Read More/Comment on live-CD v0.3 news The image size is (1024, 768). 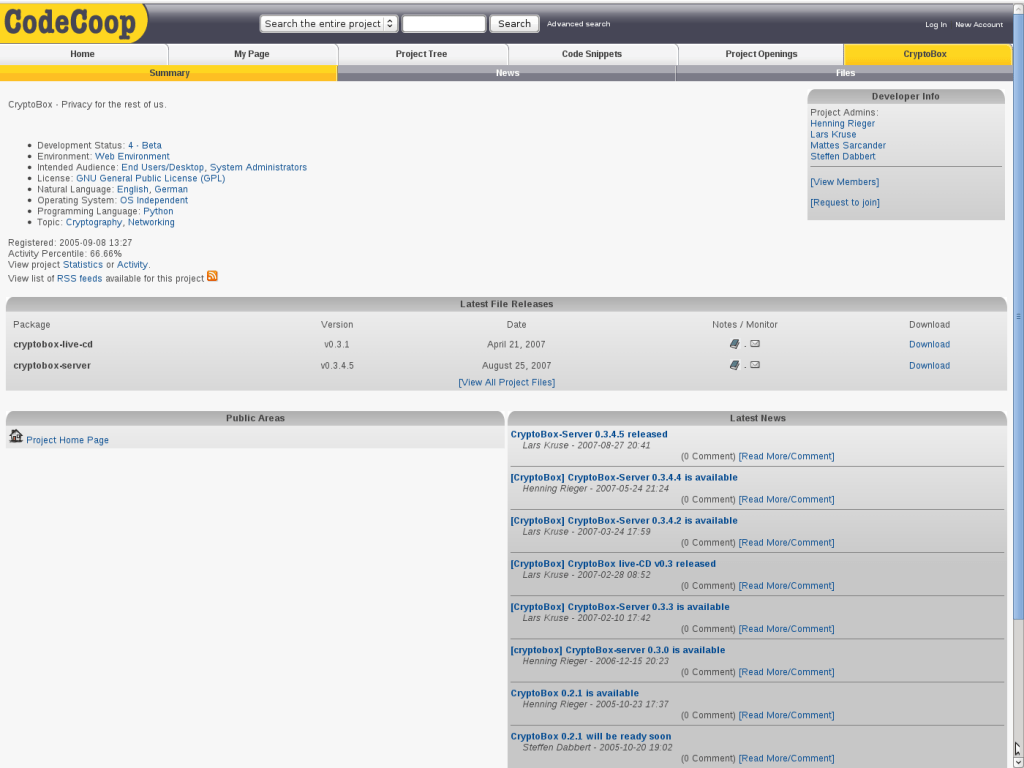[786, 586]
